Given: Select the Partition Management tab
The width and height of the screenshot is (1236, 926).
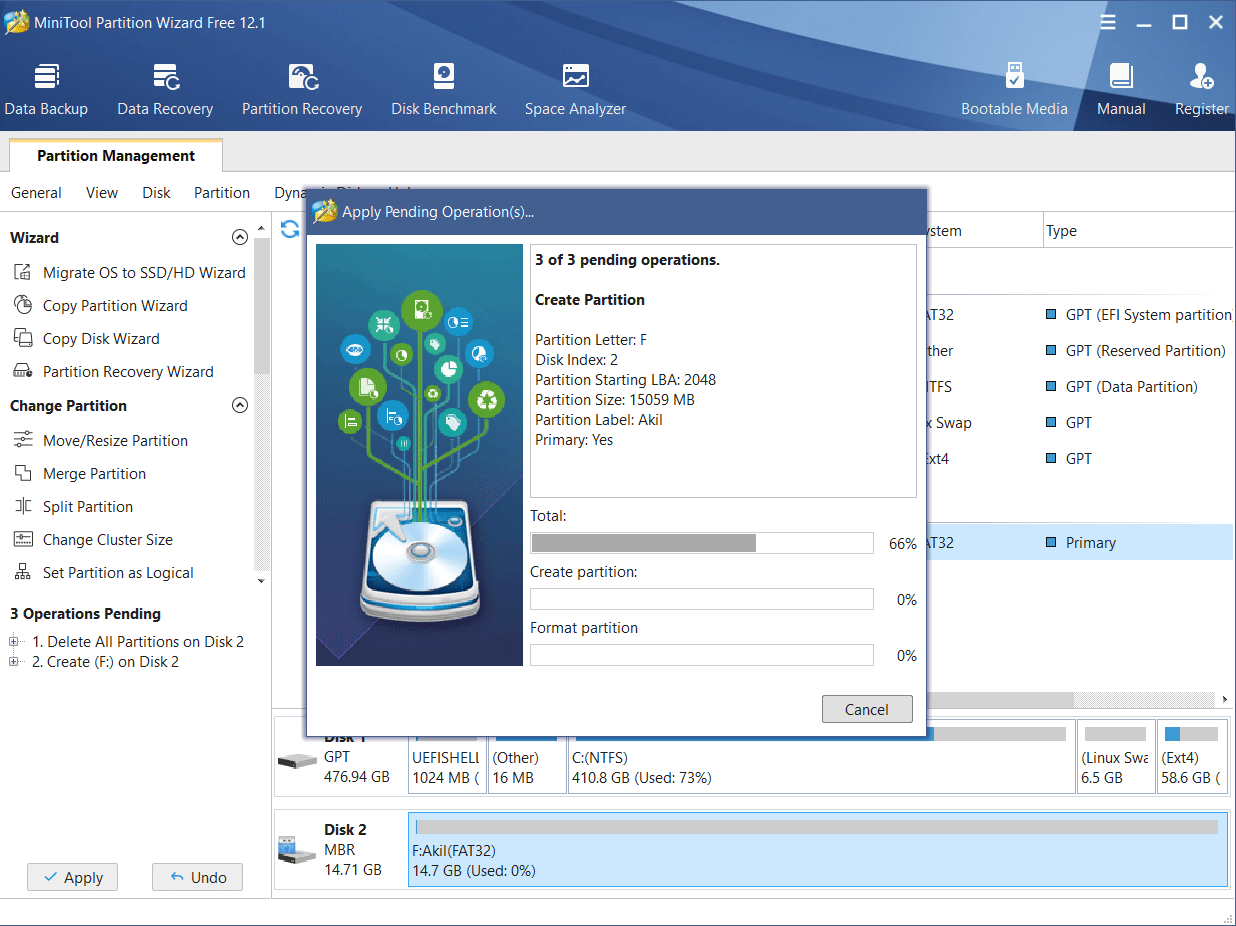Looking at the screenshot, I should tap(116, 156).
